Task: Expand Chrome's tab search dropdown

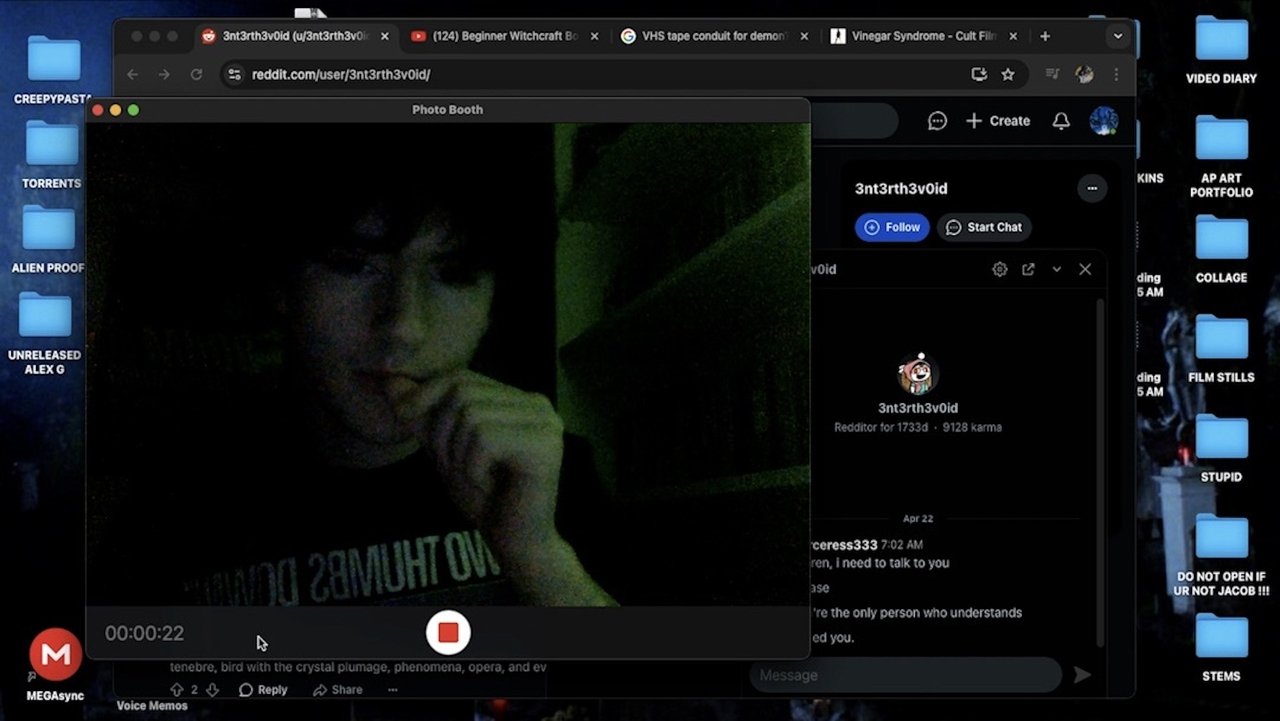Action: [1118, 36]
